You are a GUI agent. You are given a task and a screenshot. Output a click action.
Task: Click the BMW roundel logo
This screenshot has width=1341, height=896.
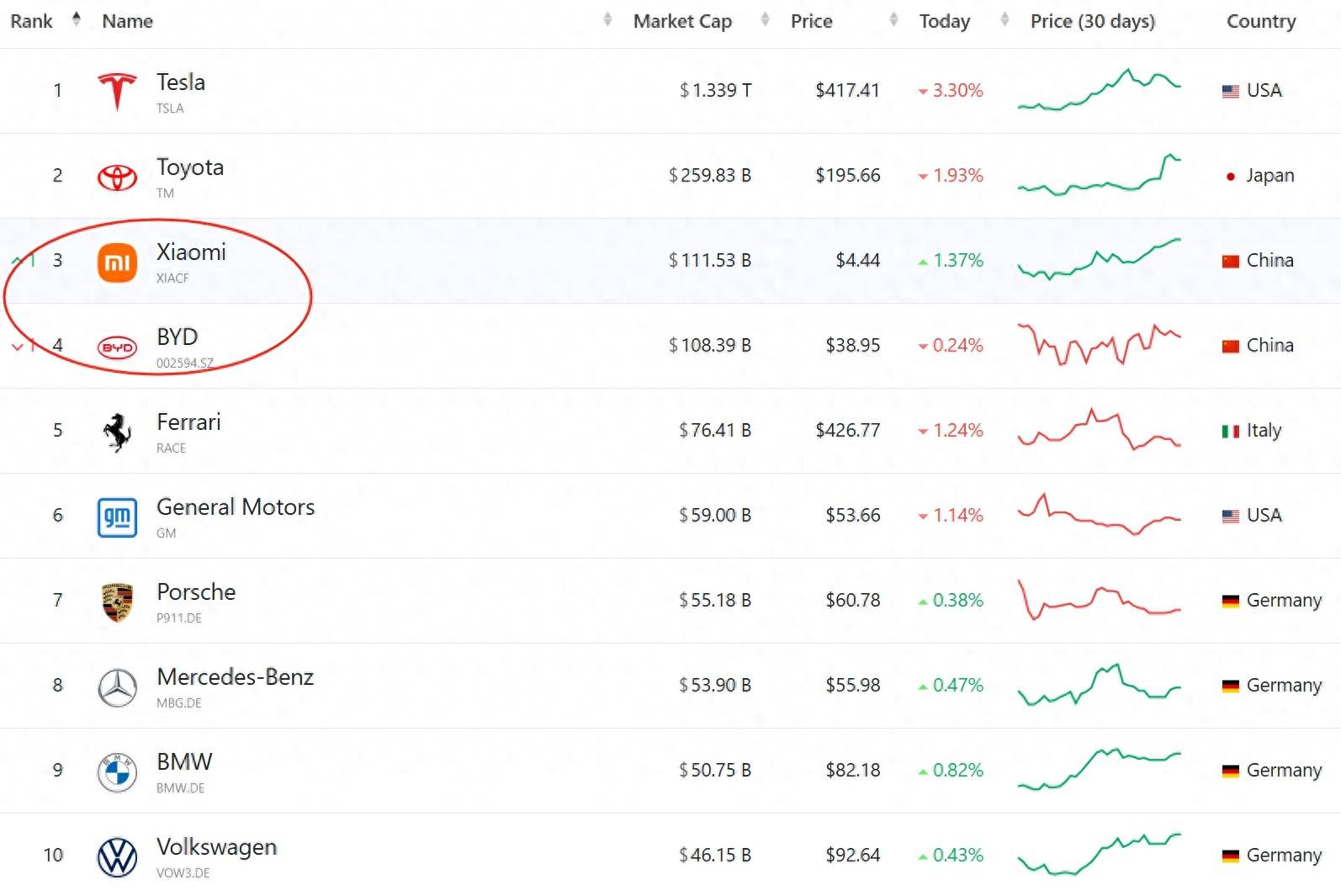117,771
